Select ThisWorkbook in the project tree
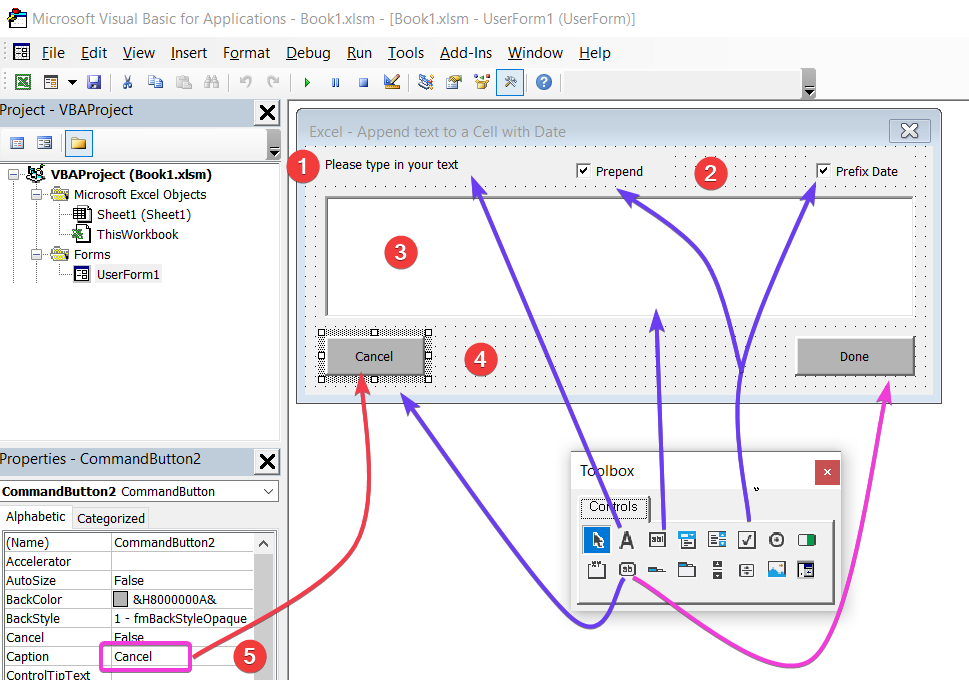 click(137, 234)
